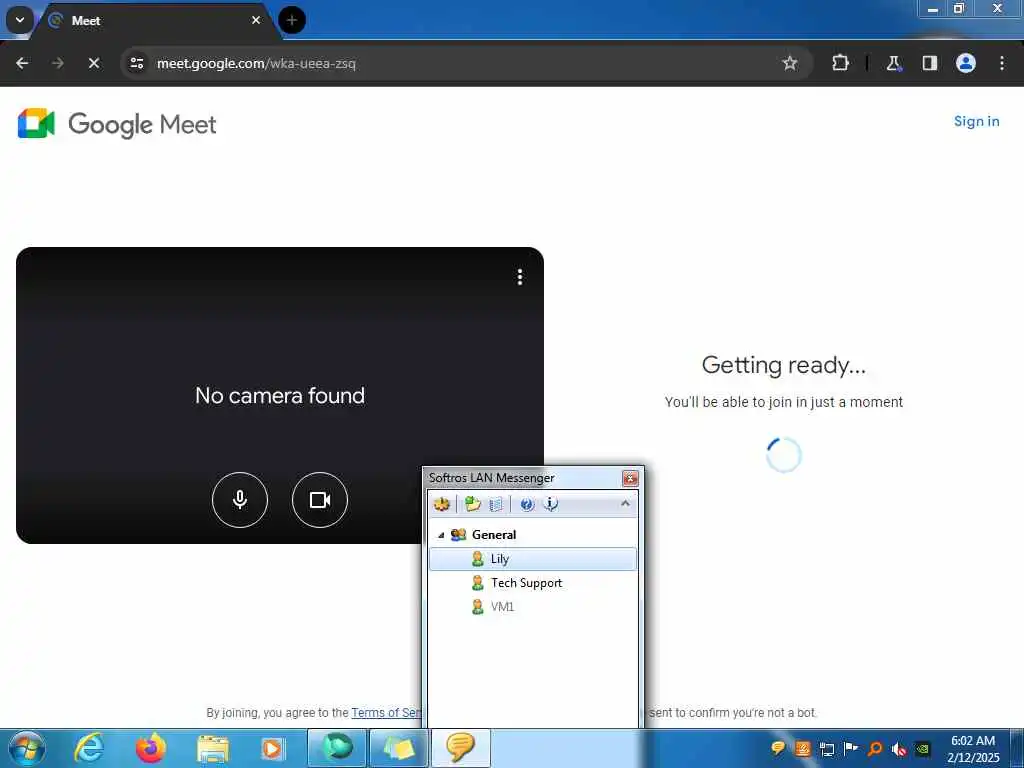Open the Terms of Service link
Screen dimensions: 1024x768
coord(387,712)
